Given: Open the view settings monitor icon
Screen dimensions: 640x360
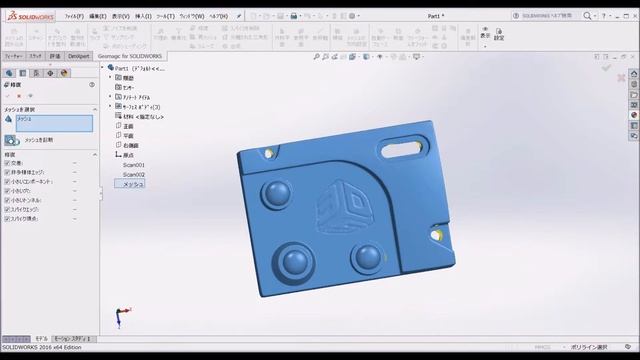Looking at the screenshot, I should (416, 57).
